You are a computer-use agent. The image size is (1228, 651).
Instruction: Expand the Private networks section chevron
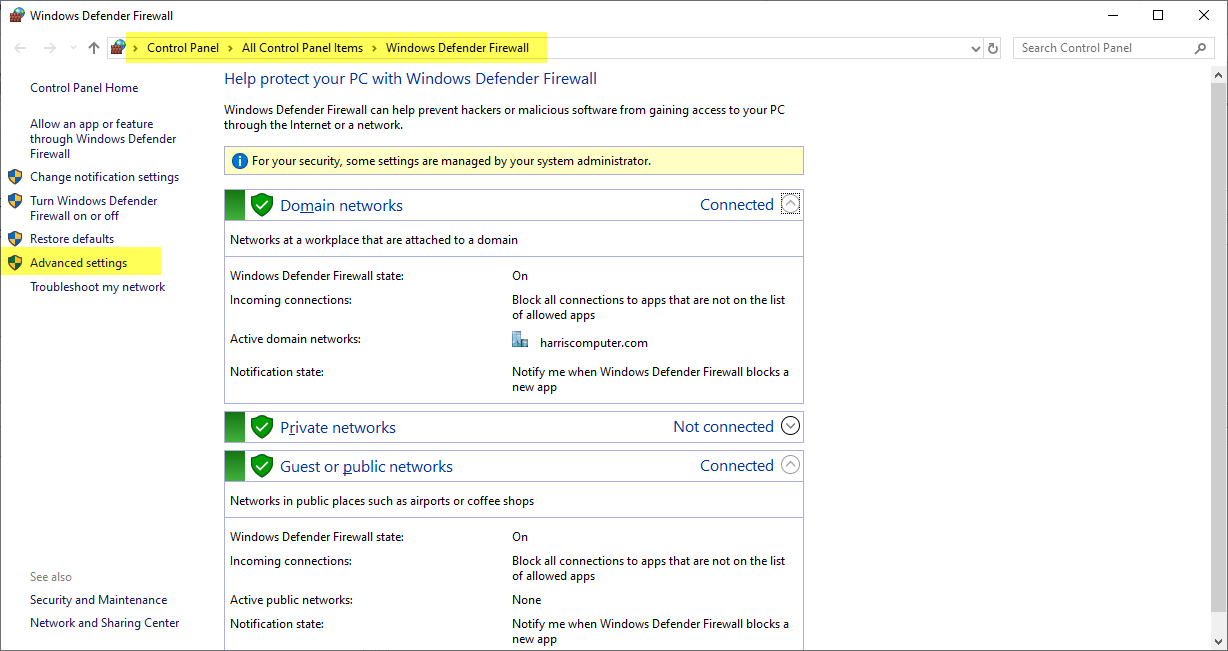pos(790,426)
